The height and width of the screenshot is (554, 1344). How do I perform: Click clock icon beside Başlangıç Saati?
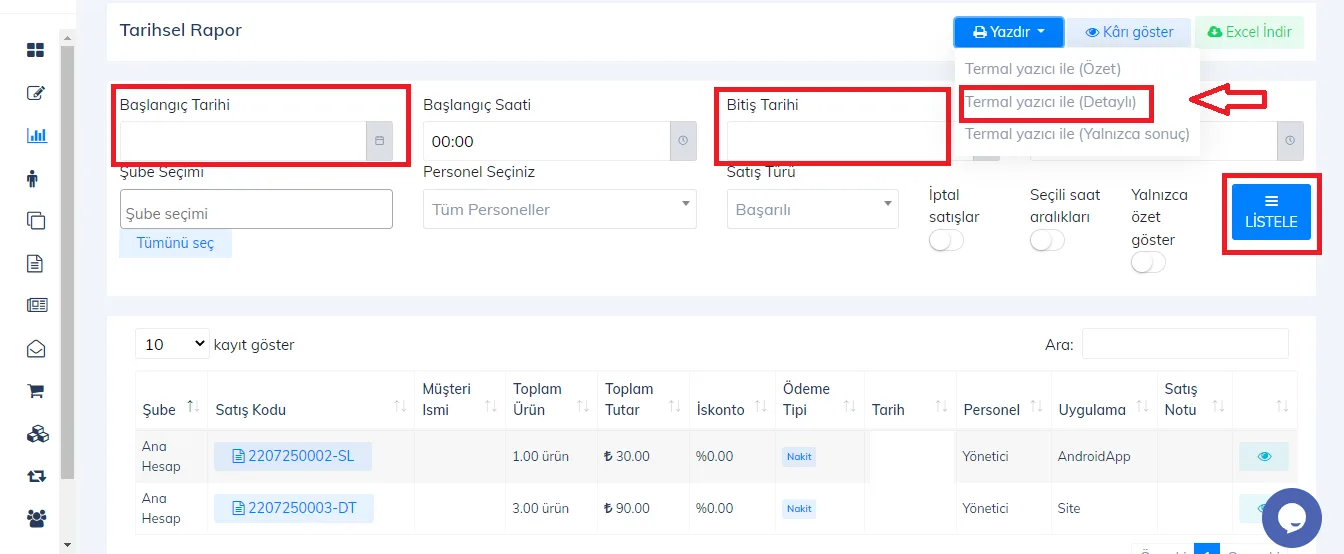pos(683,141)
